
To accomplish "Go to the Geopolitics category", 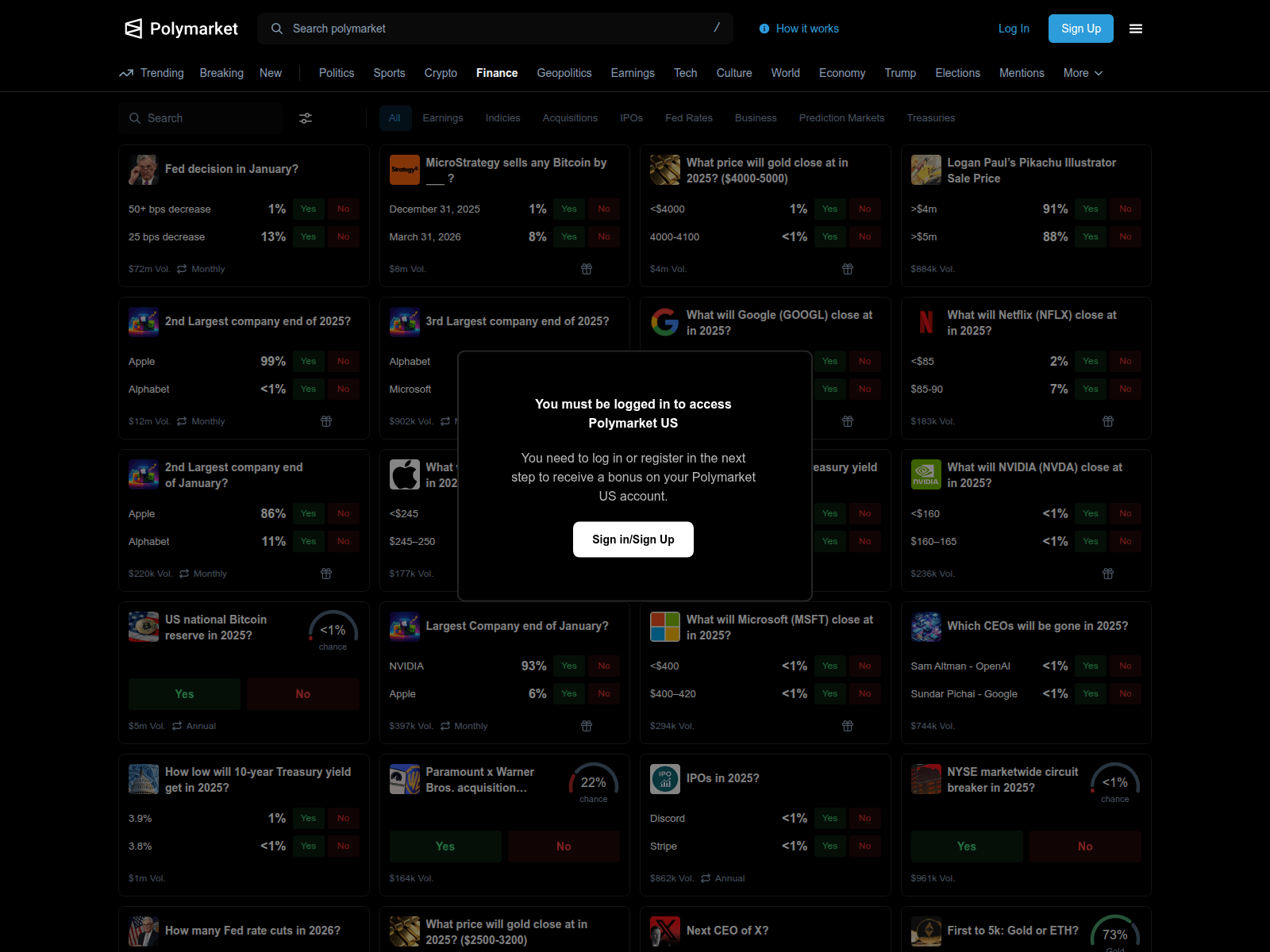I will coord(564,73).
